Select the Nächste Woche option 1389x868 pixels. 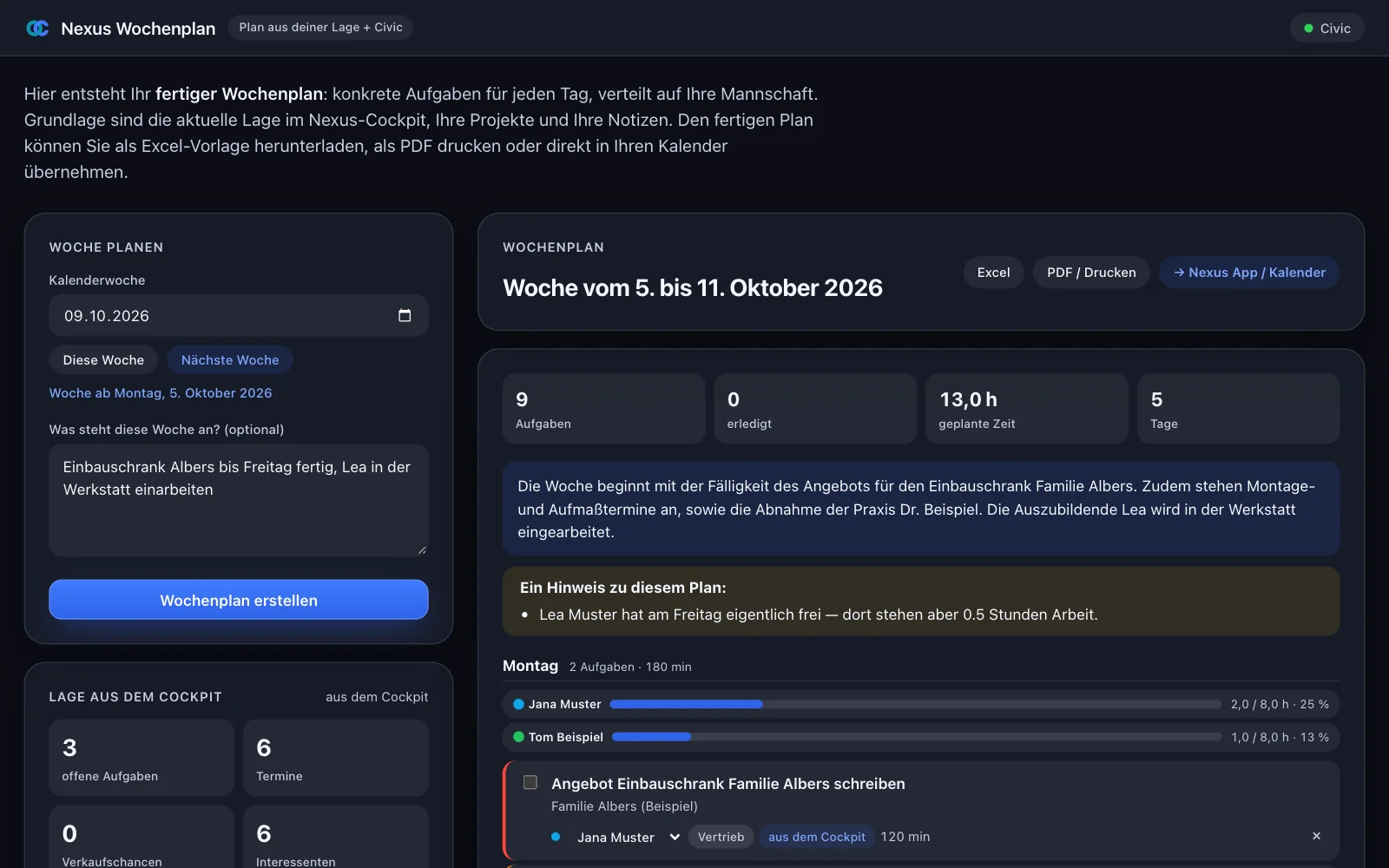[230, 359]
